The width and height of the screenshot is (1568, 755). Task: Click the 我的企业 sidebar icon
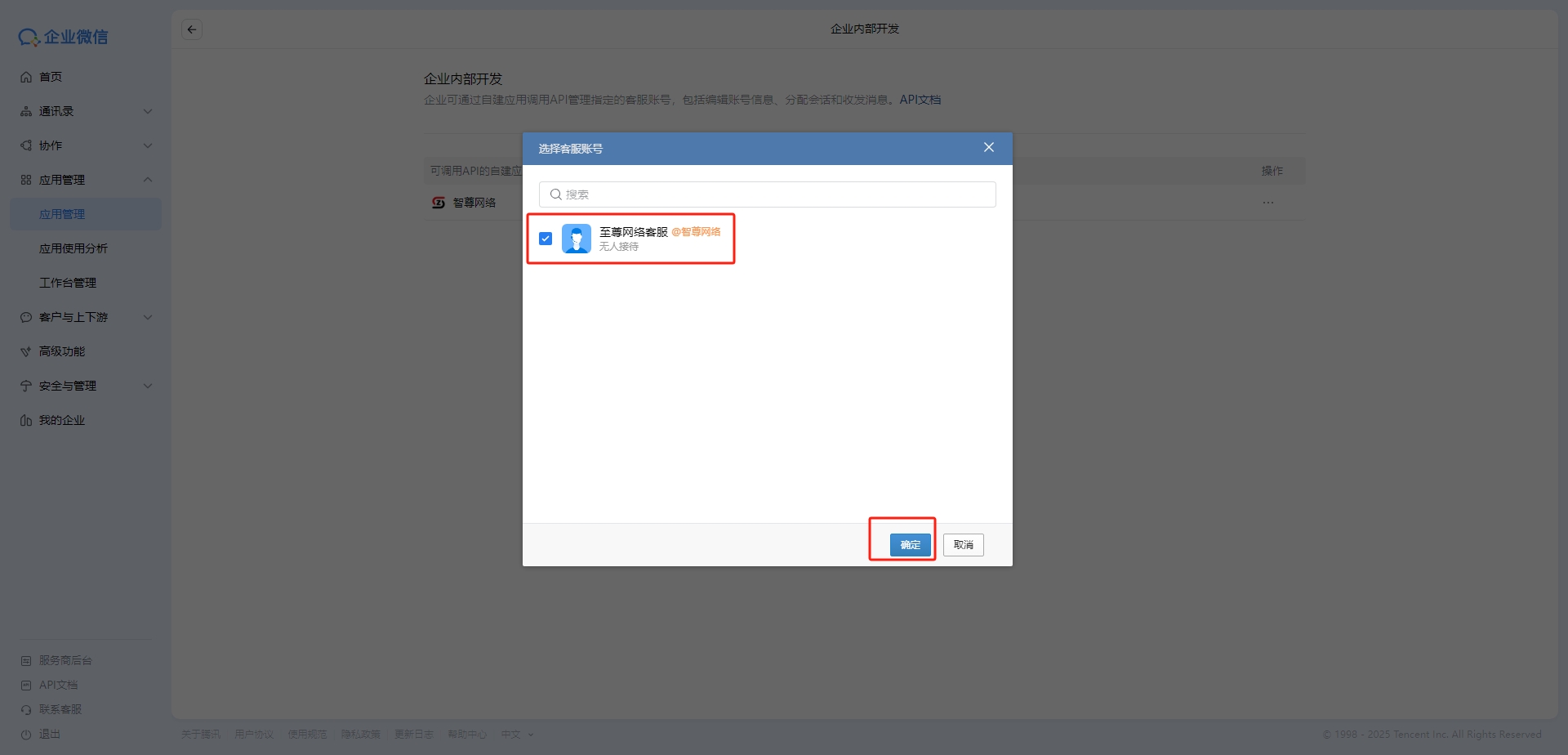click(26, 420)
